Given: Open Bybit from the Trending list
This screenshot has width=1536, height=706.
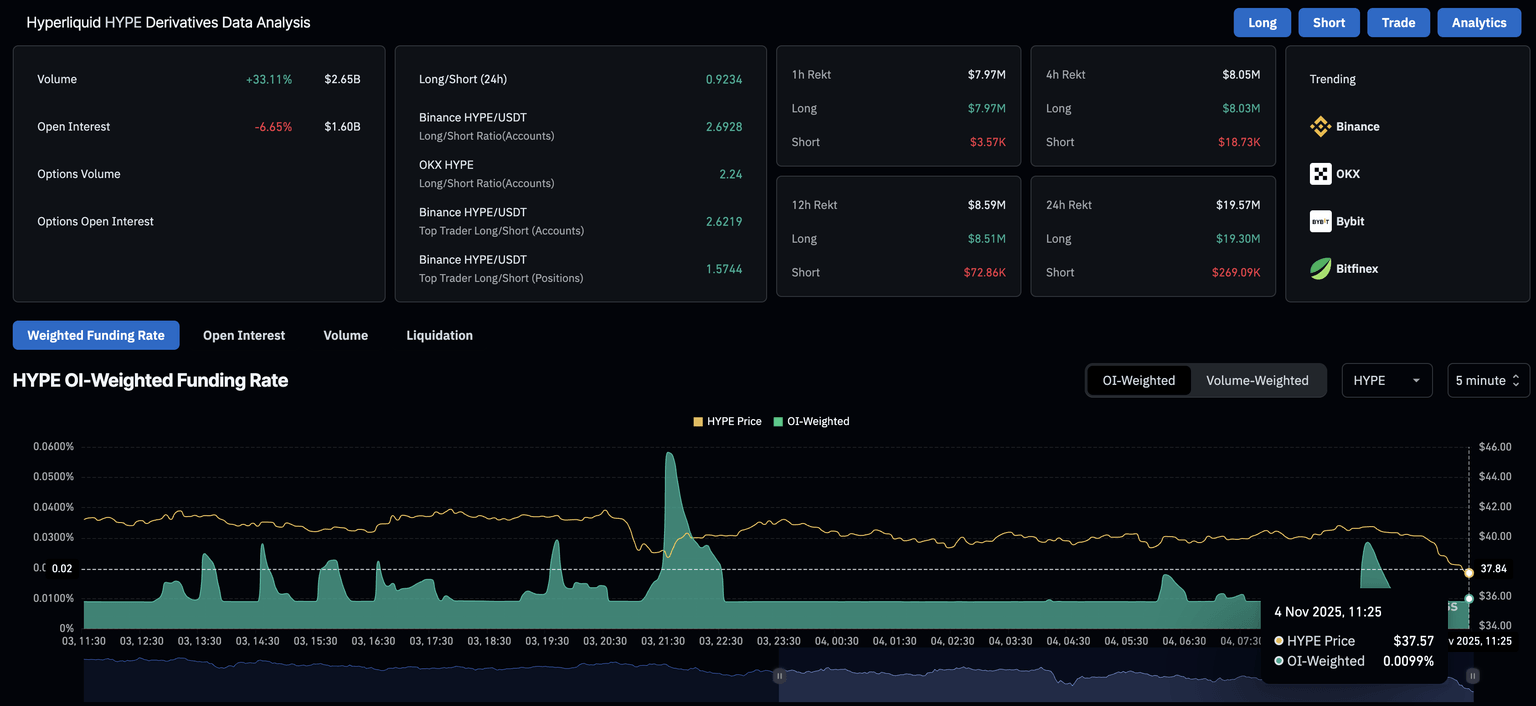Looking at the screenshot, I should pyautogui.click(x=1320, y=221).
